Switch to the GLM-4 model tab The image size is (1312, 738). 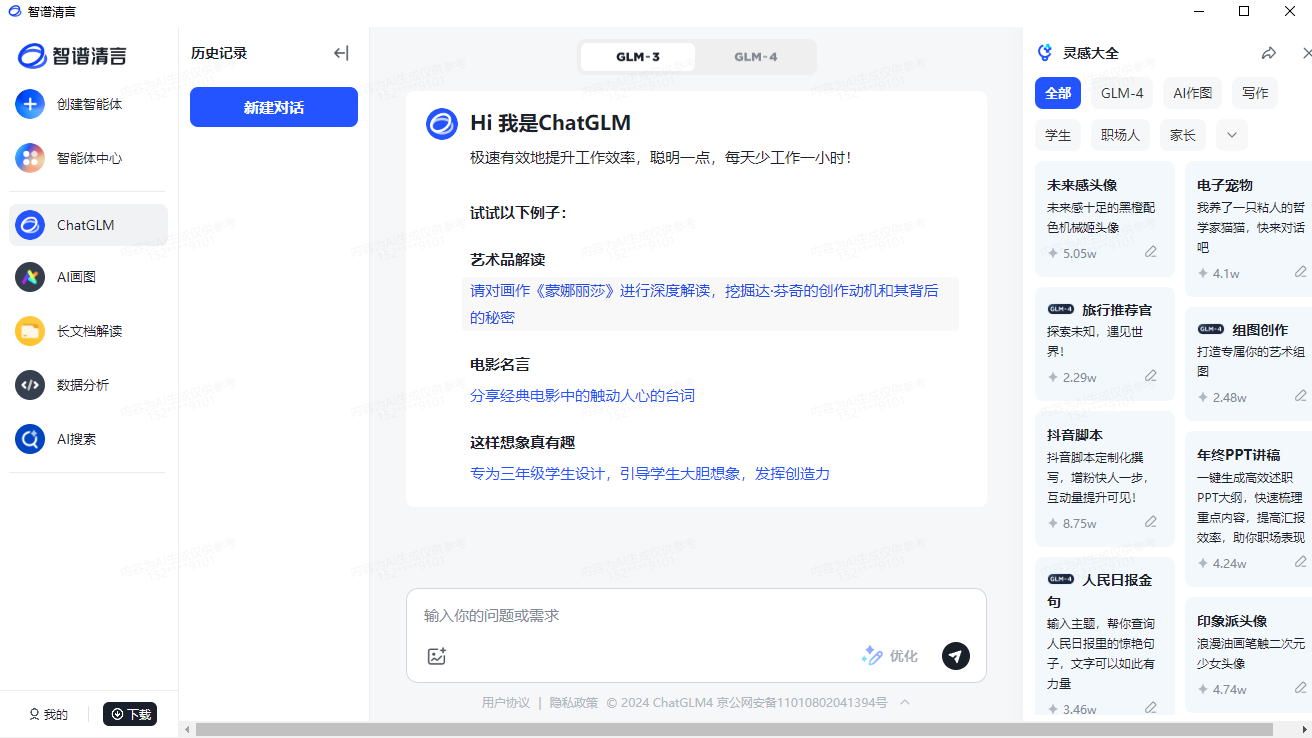[x=756, y=57]
